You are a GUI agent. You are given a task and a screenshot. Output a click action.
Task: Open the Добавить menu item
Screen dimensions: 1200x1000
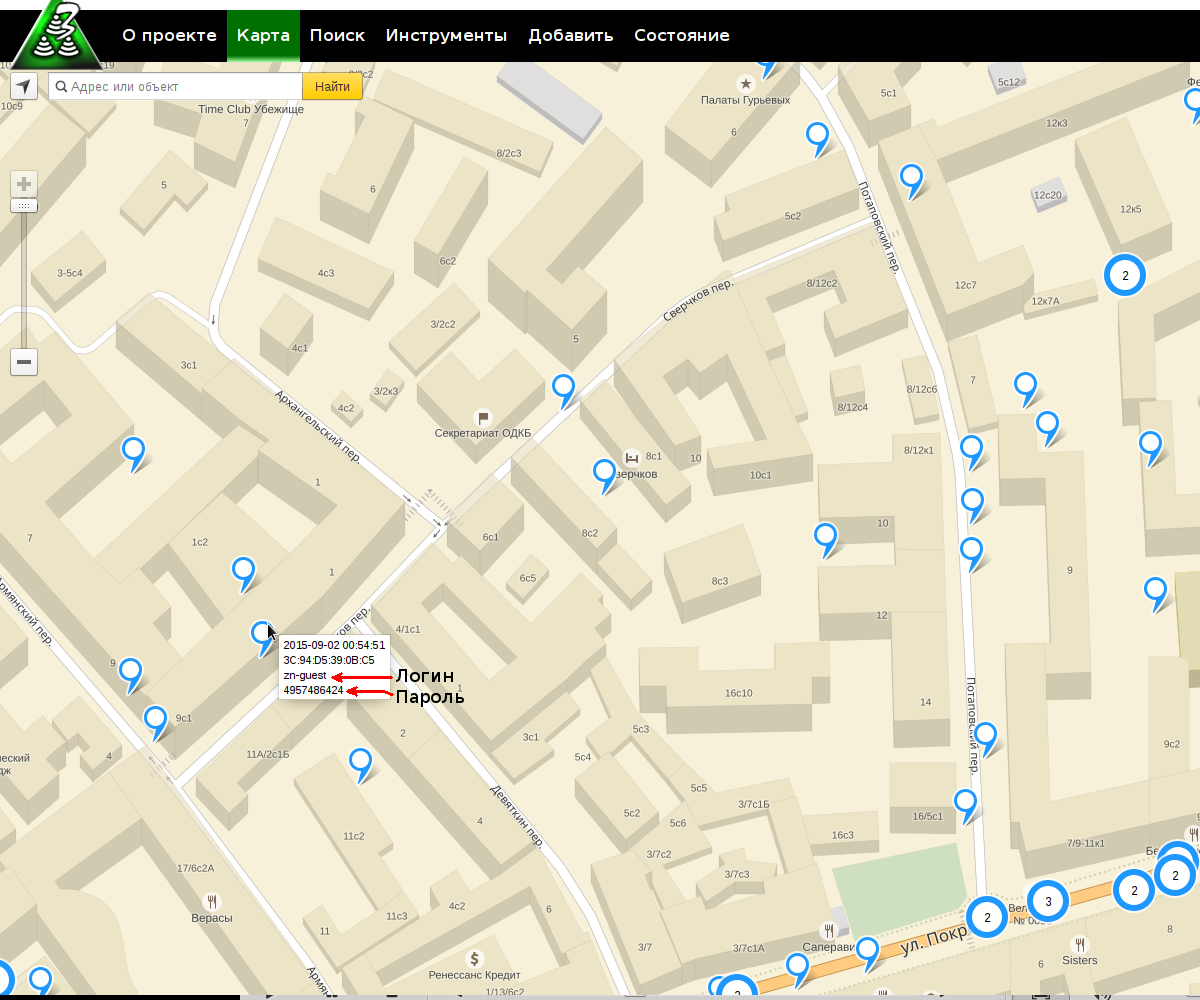570,35
